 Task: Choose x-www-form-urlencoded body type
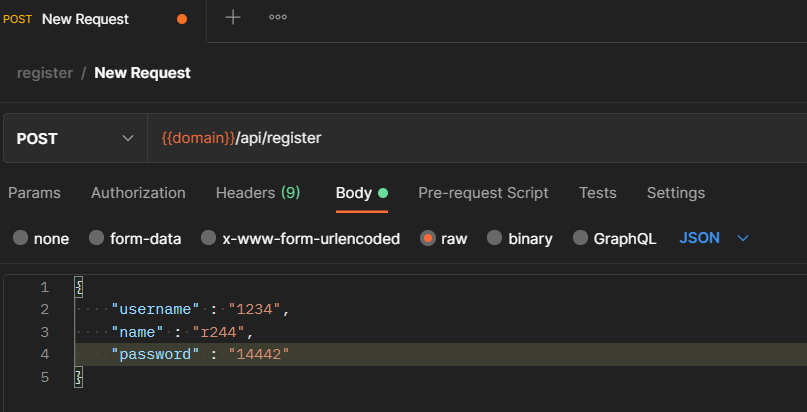209,239
